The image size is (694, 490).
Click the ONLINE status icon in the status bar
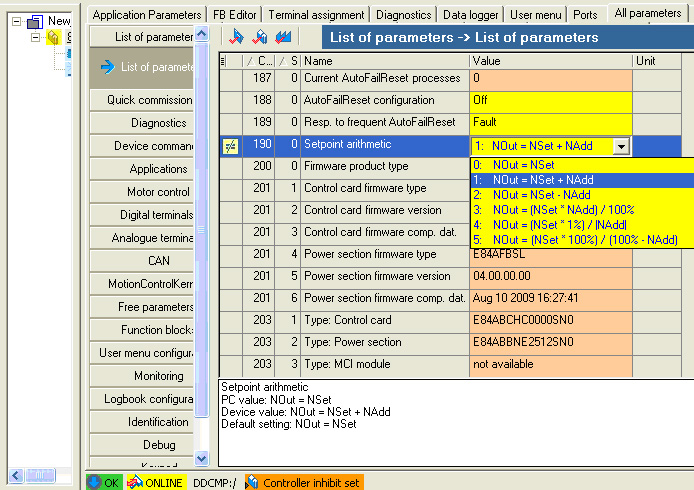click(134, 483)
